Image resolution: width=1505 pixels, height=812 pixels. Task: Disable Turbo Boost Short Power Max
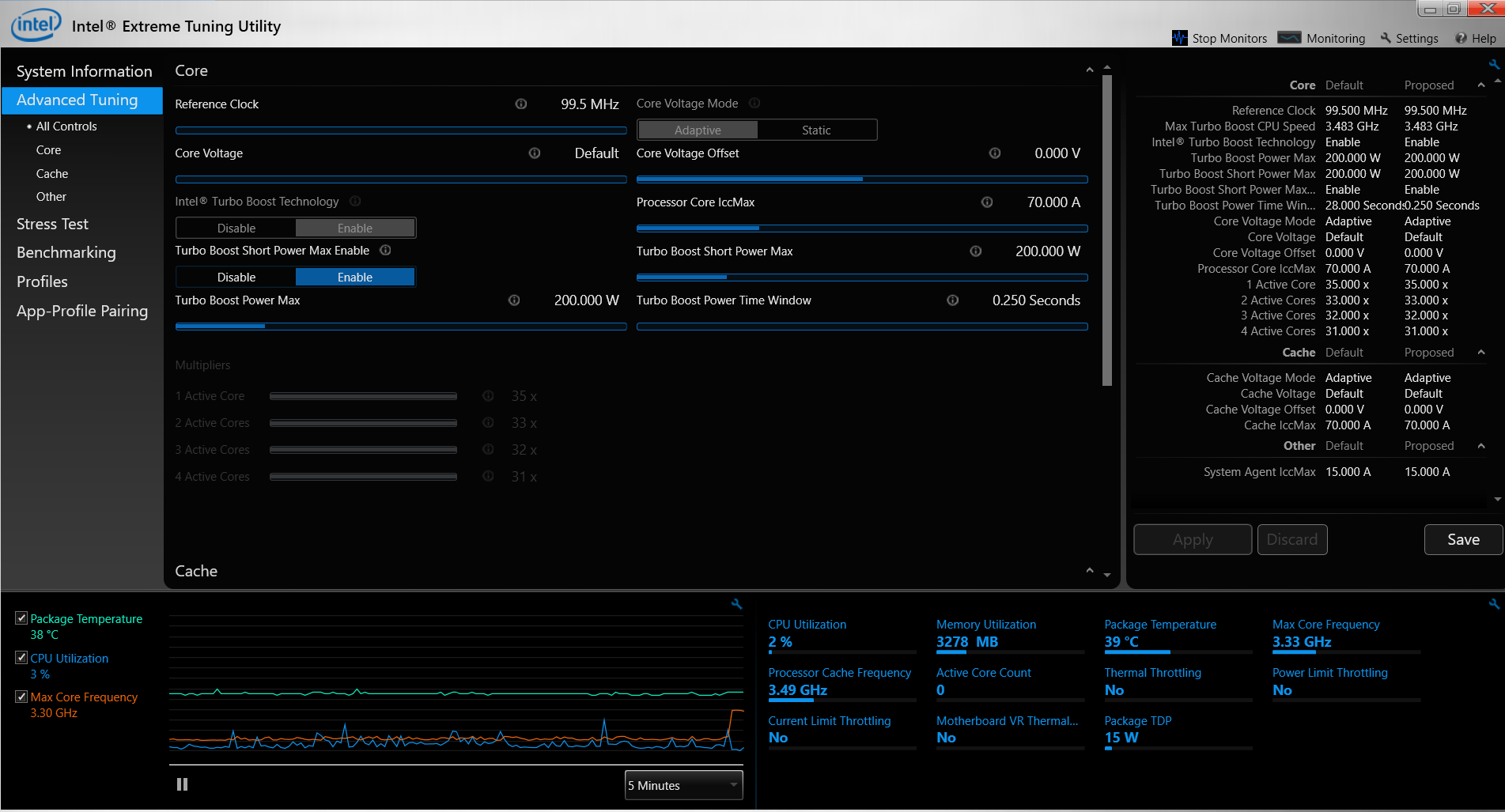click(236, 277)
